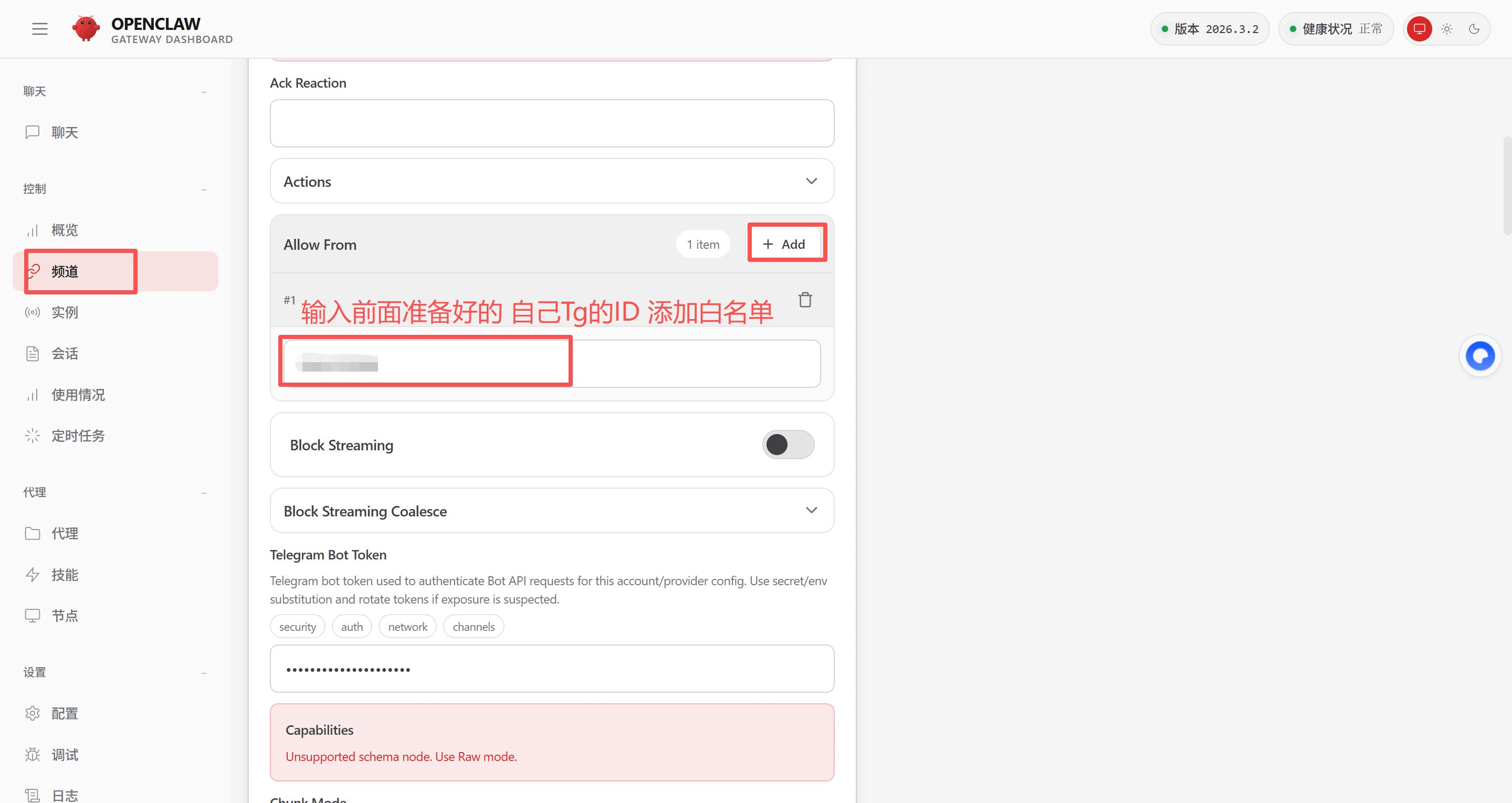Screen dimensions: 1512x803
Task: Select the system theme monitor icon
Action: click(1419, 29)
